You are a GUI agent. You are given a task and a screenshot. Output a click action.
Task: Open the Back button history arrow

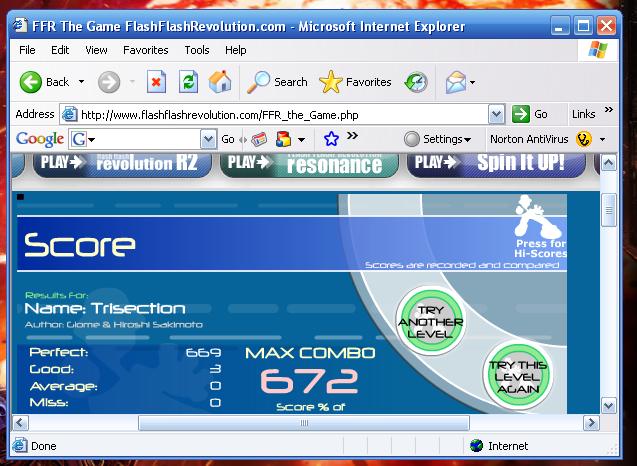82,82
